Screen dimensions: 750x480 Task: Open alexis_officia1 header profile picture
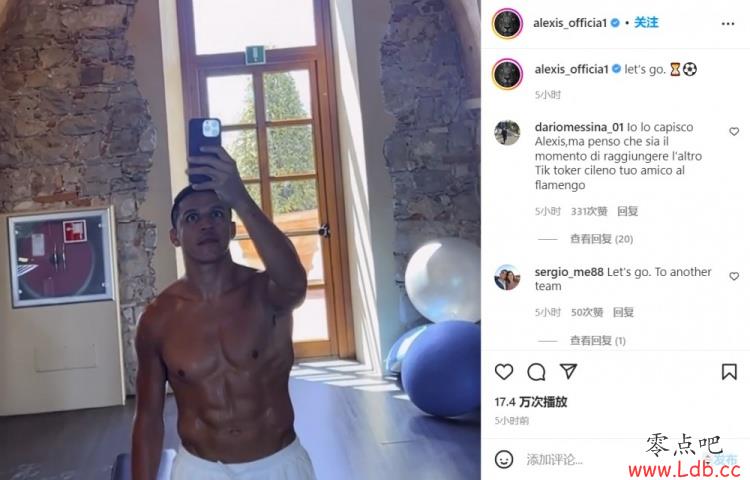click(507, 23)
